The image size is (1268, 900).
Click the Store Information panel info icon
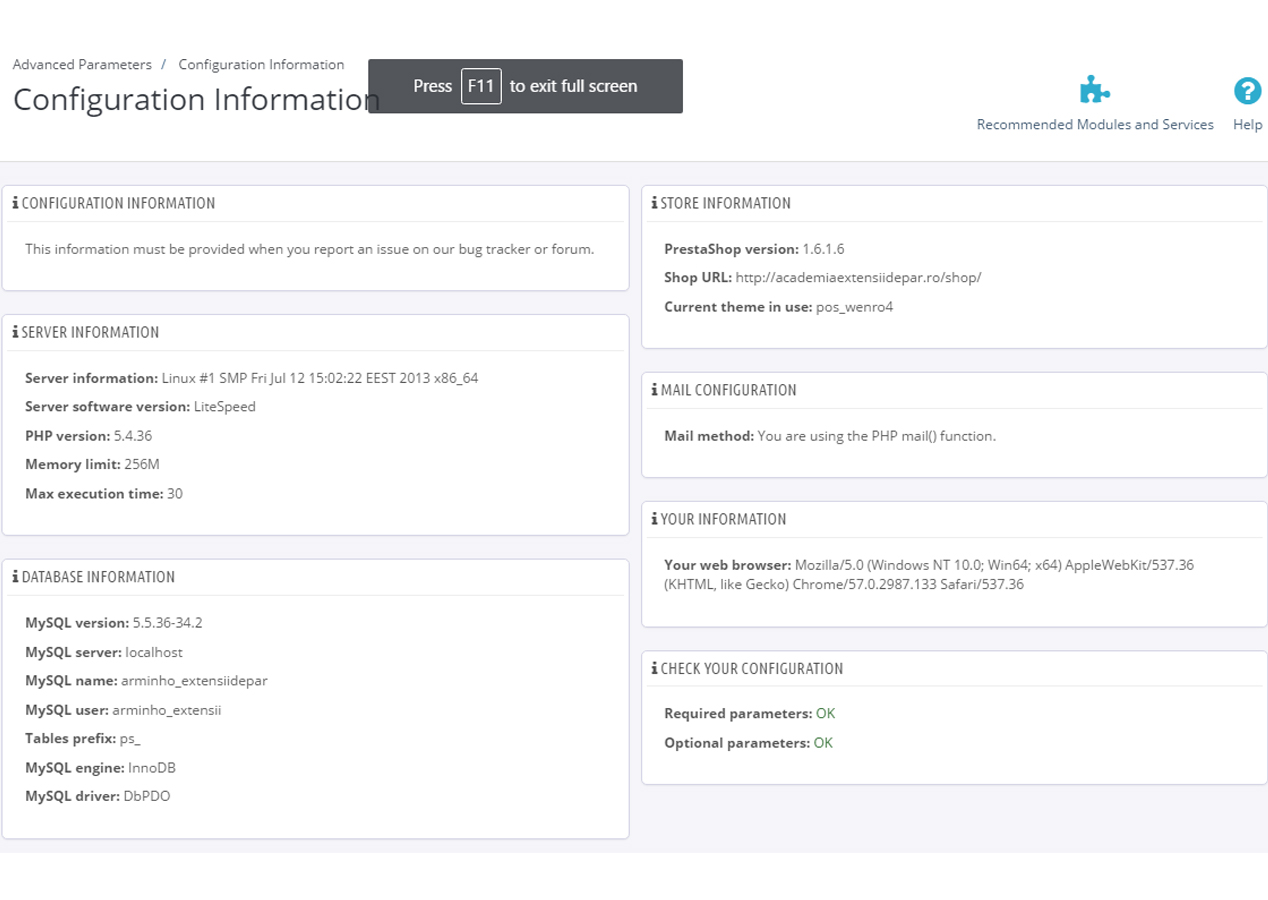[654, 203]
